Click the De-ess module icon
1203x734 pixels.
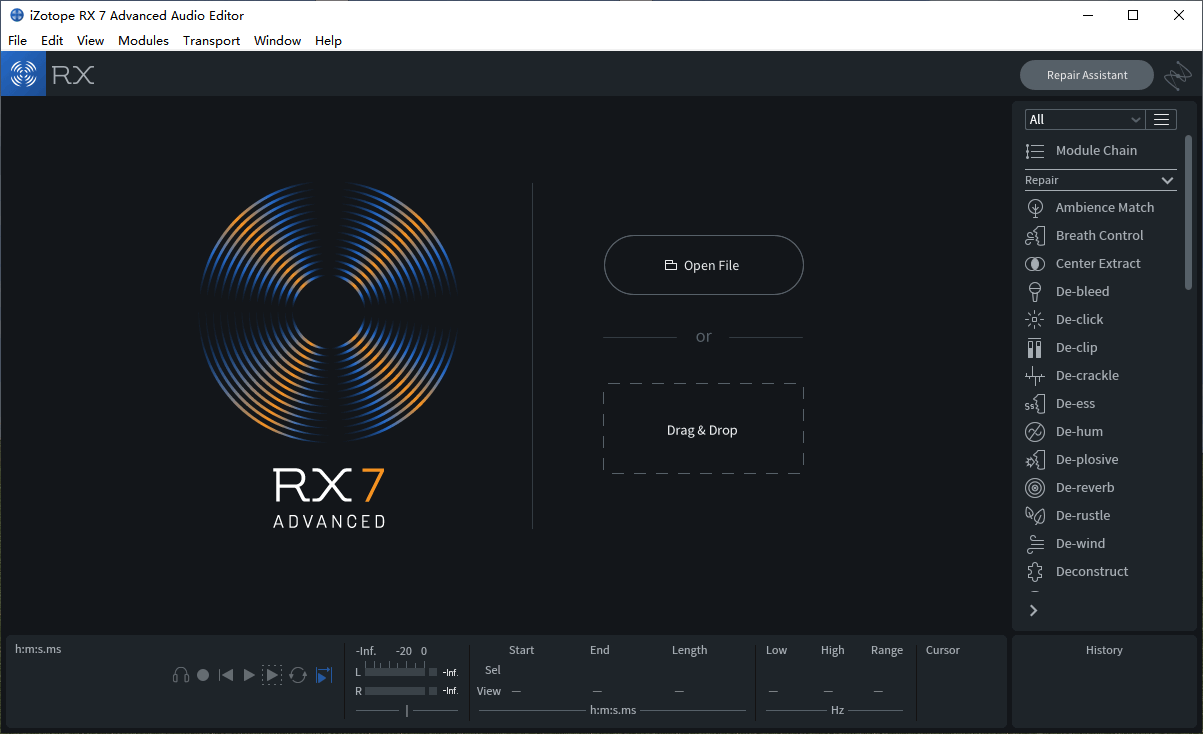(x=1035, y=404)
